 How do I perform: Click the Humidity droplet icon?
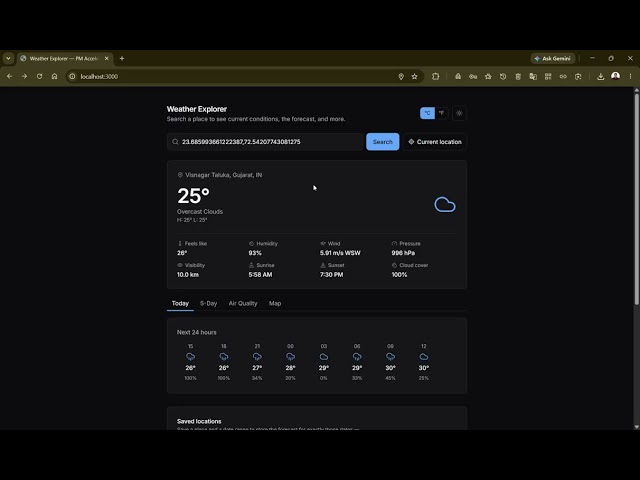click(x=251, y=243)
